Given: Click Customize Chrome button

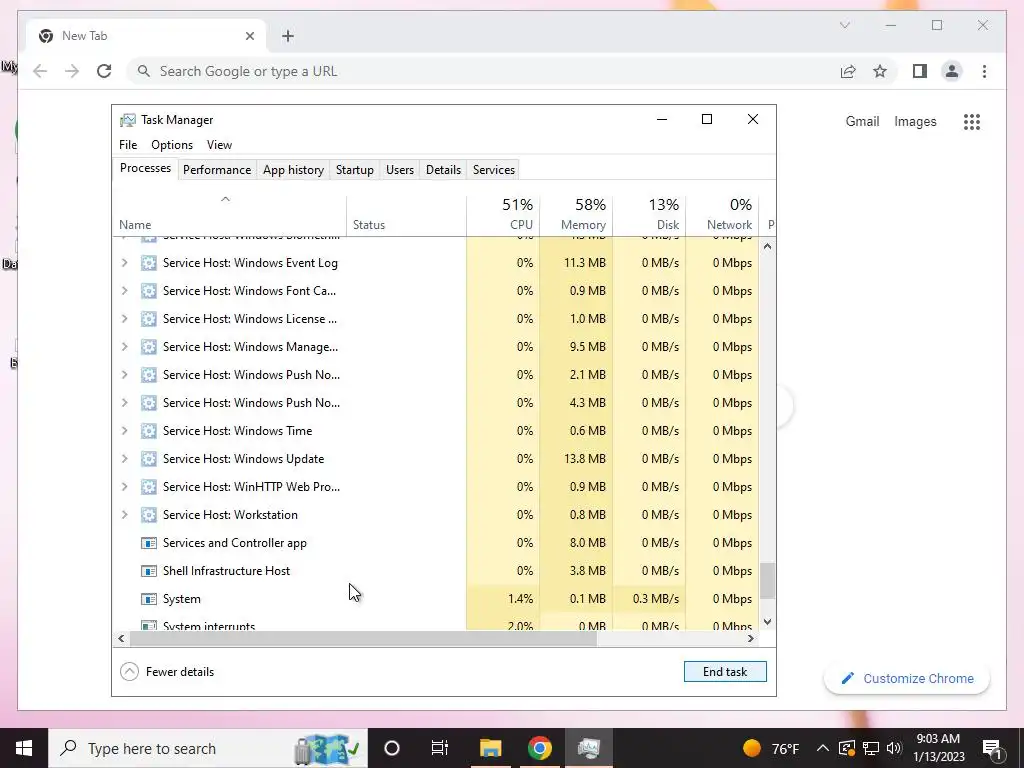Looking at the screenshot, I should (x=907, y=679).
